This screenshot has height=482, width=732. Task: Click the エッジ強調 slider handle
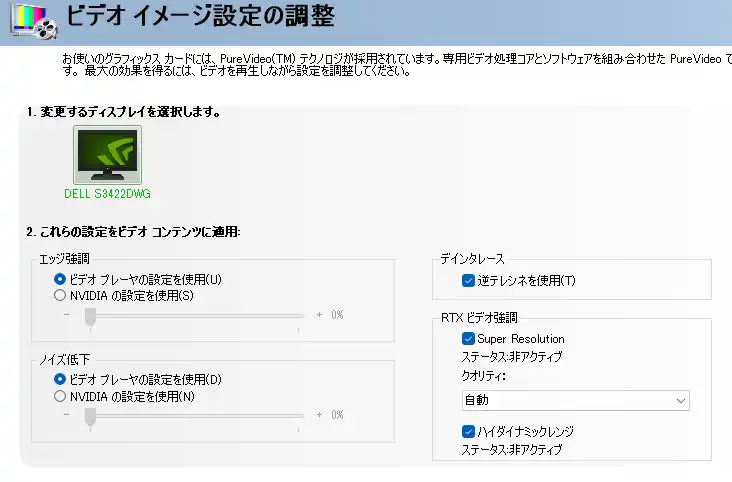click(x=90, y=315)
